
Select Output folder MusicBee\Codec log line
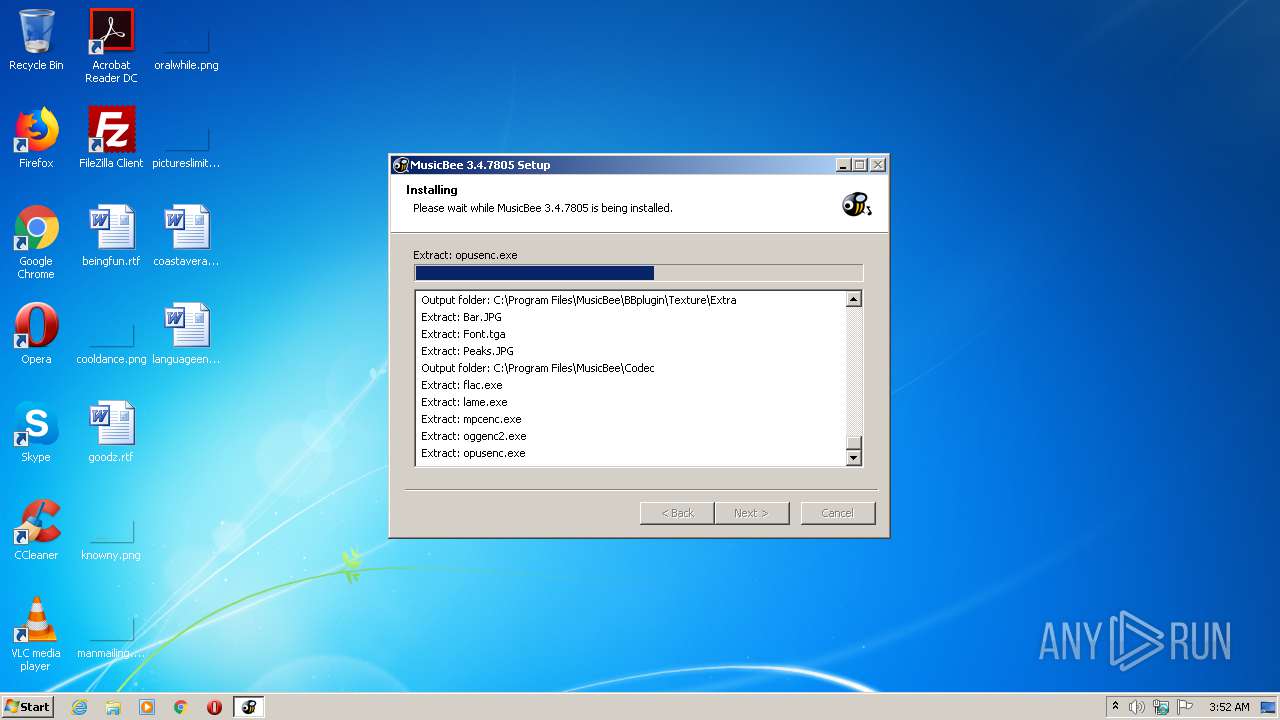(x=538, y=368)
